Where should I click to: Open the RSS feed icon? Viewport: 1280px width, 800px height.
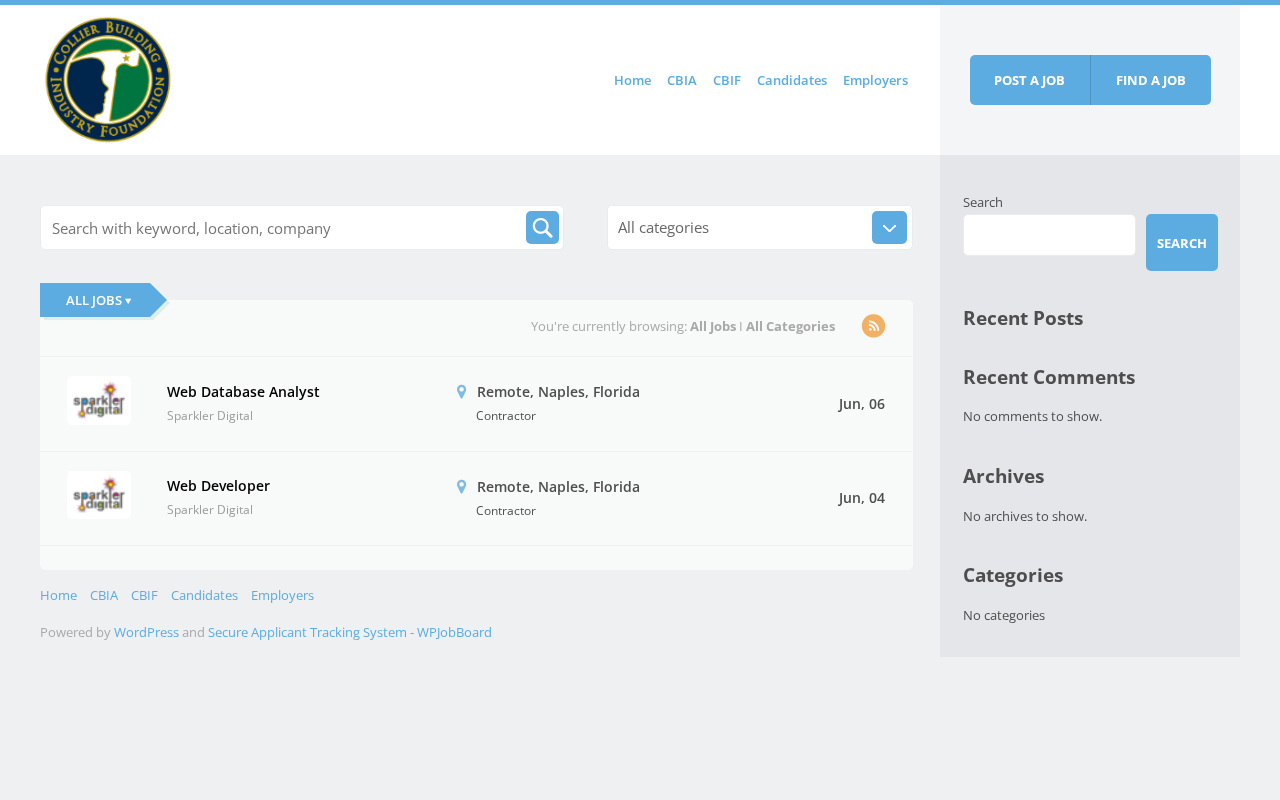pos(873,326)
